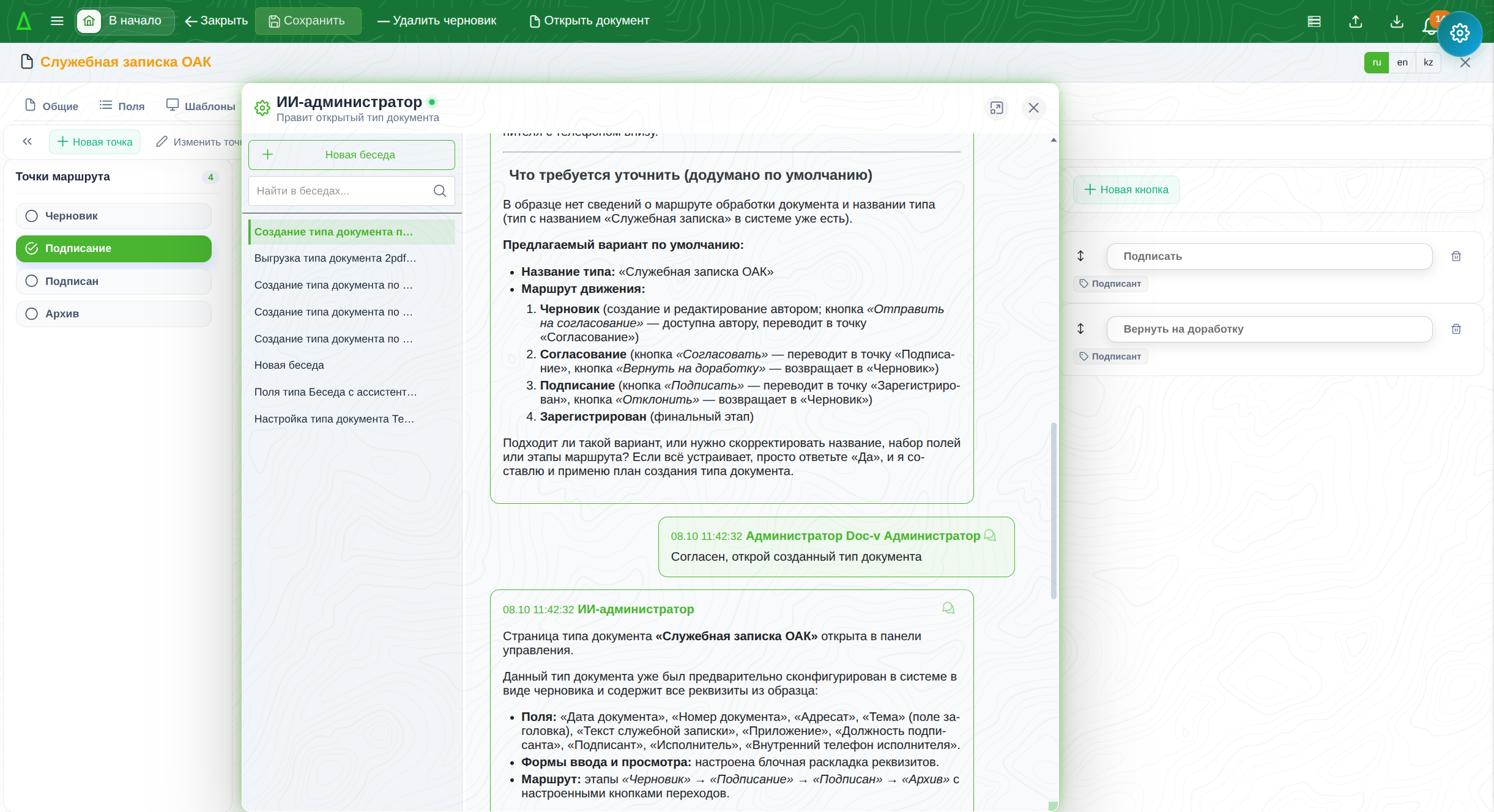Viewport: 1494px width, 812px height.
Task: Click Открыть документ
Action: pos(589,21)
